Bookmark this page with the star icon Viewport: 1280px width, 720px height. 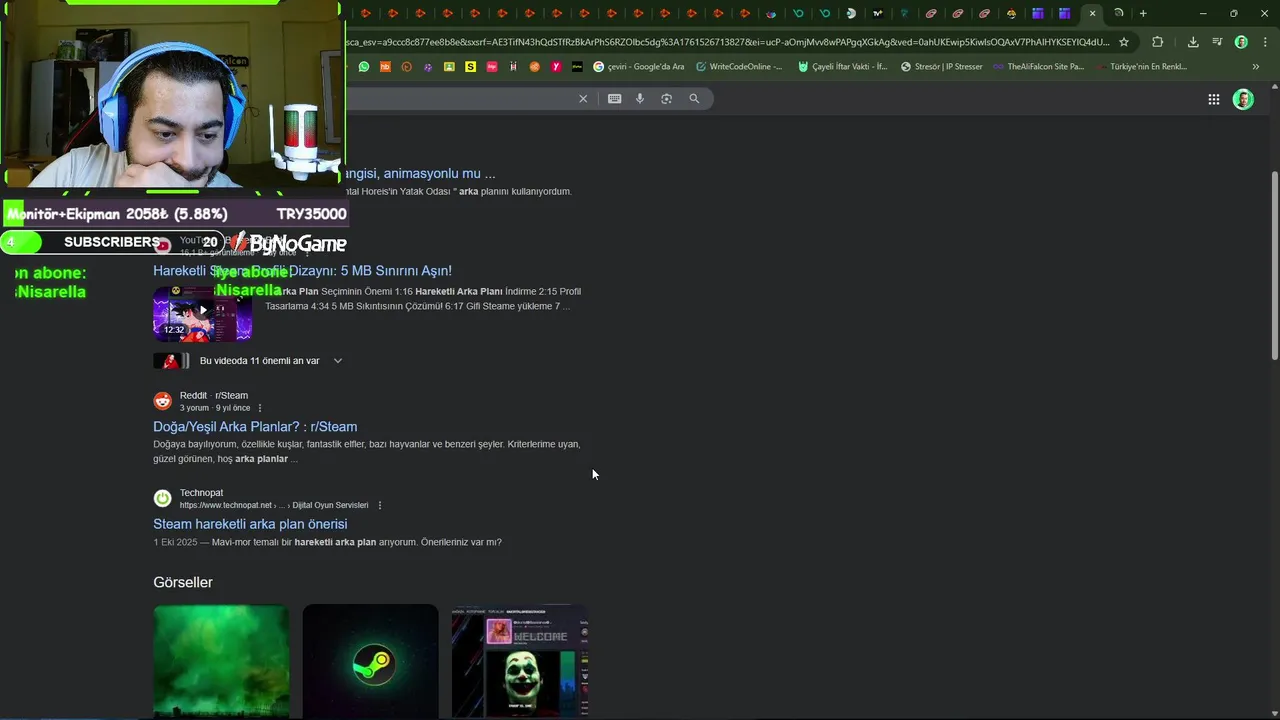pos(1124,42)
